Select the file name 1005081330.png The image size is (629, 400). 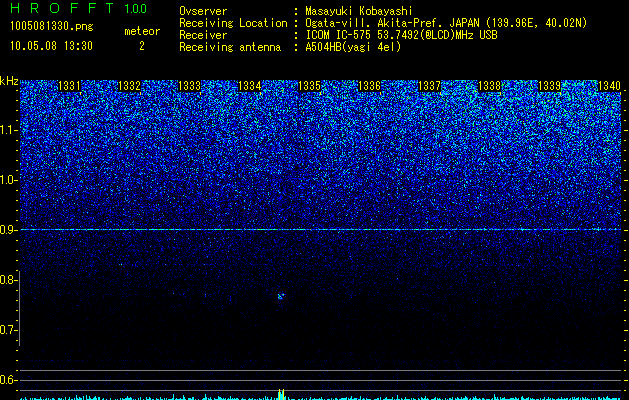tap(52, 26)
